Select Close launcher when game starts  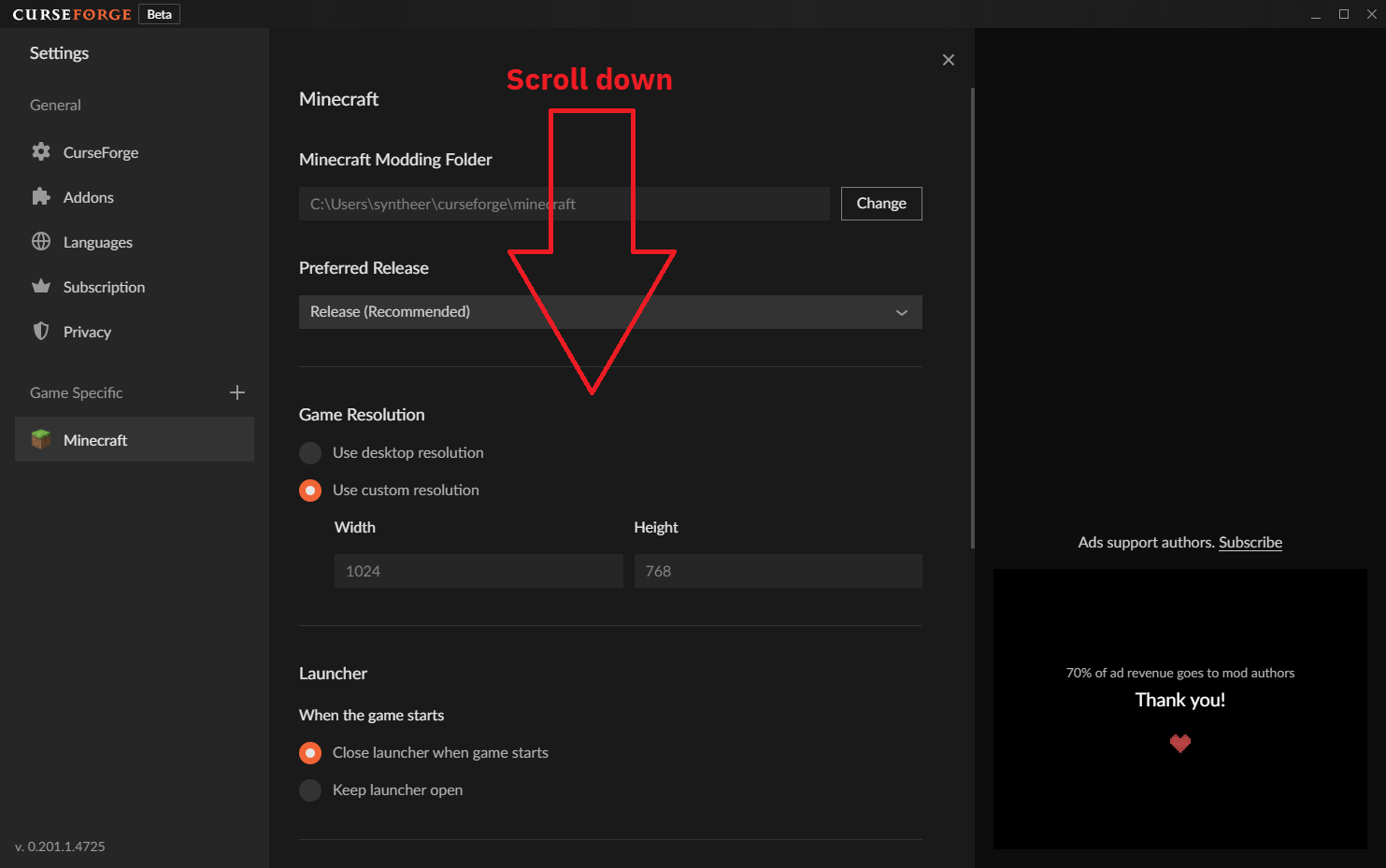(x=309, y=752)
